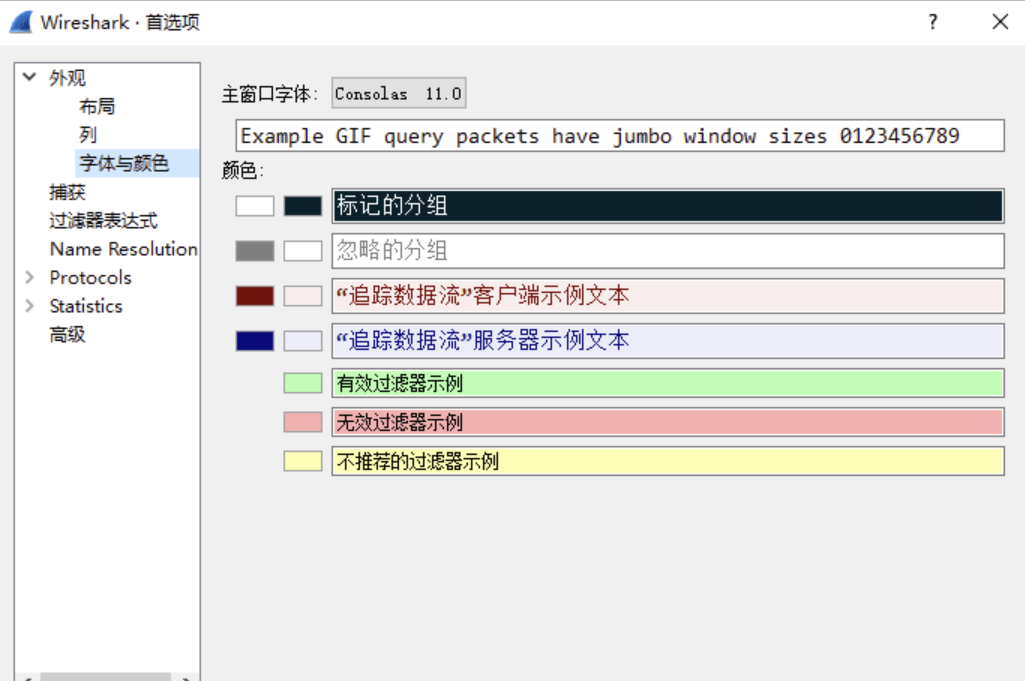Screen dimensions: 1025x681
Task: Click the horizontal scrollbar below the sidebar
Action: coord(105,676)
